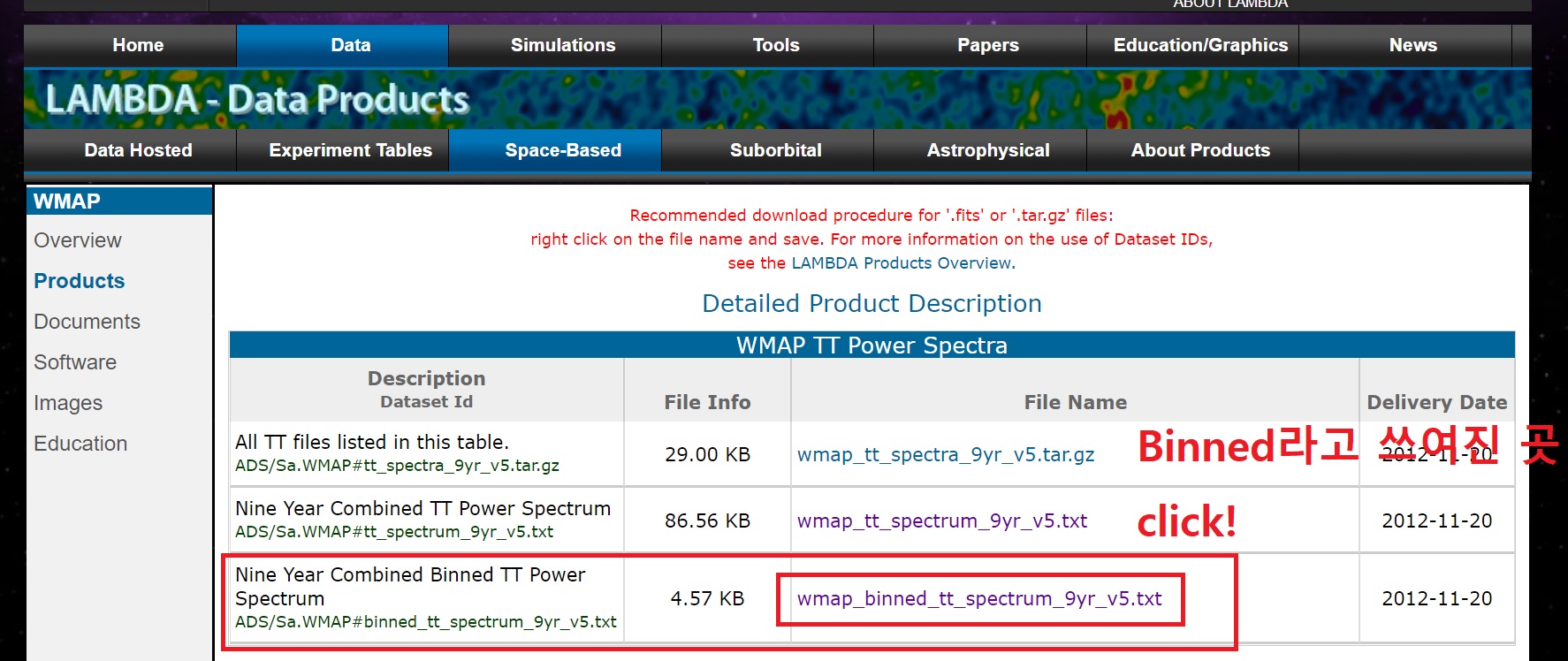
Task: Click the Description Dataset Id column header
Action: click(x=426, y=389)
